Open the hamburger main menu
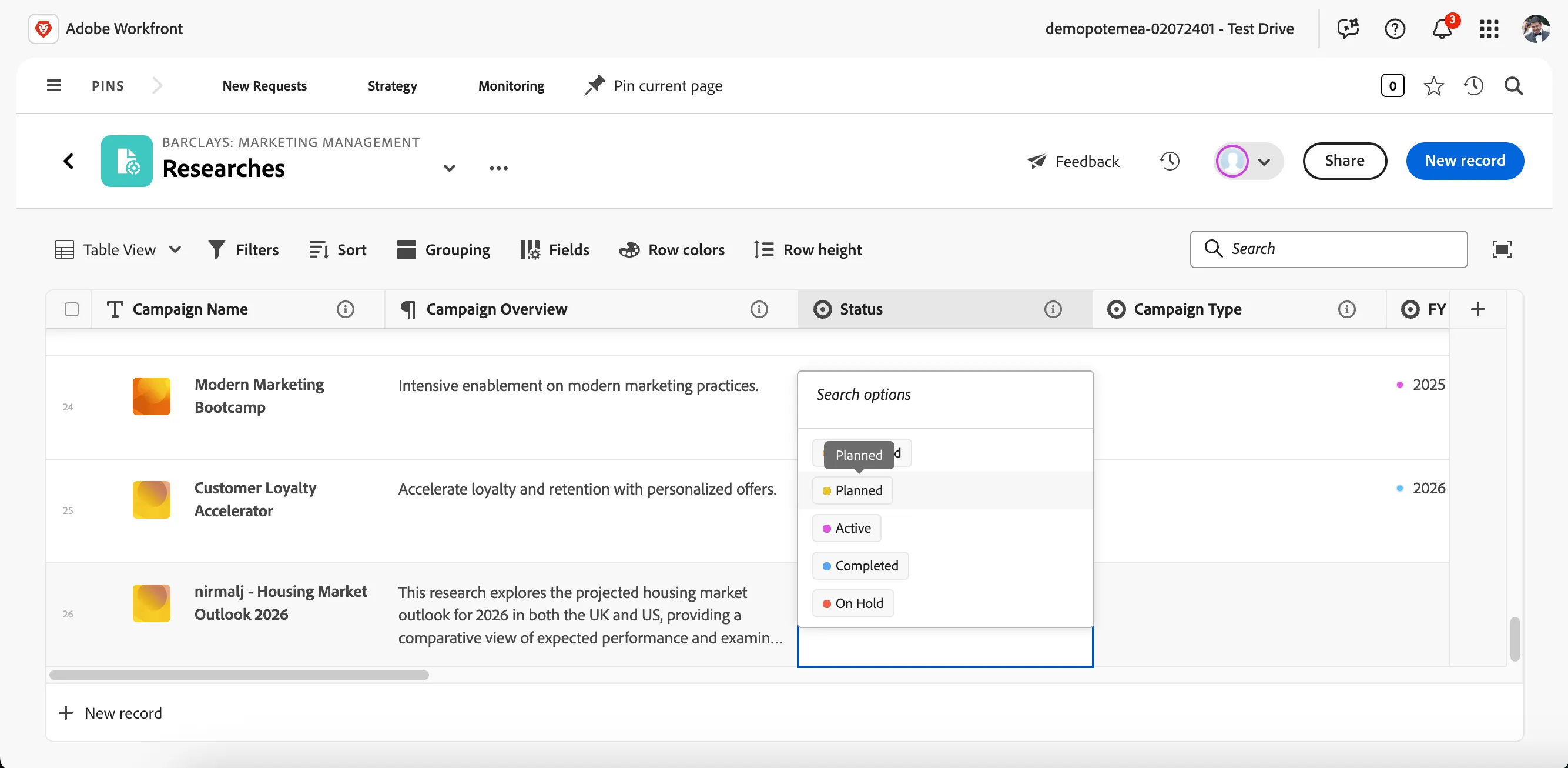This screenshot has height=768, width=1568. click(53, 86)
